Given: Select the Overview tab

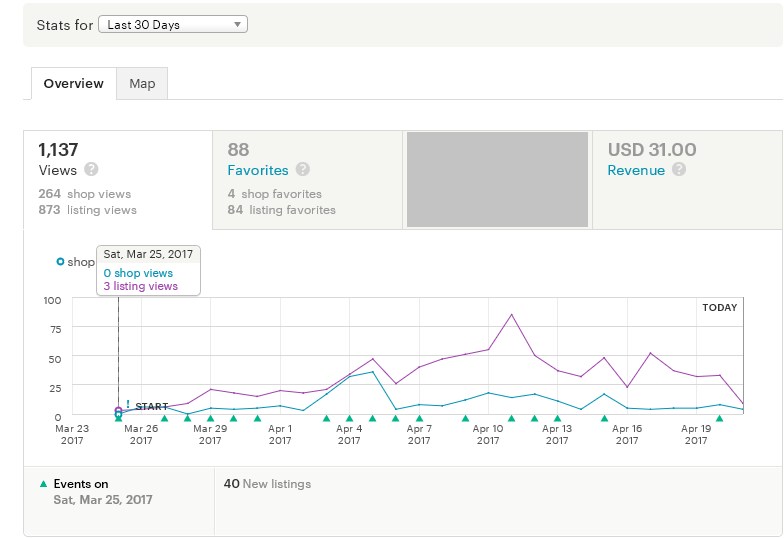Looking at the screenshot, I should click(x=73, y=84).
